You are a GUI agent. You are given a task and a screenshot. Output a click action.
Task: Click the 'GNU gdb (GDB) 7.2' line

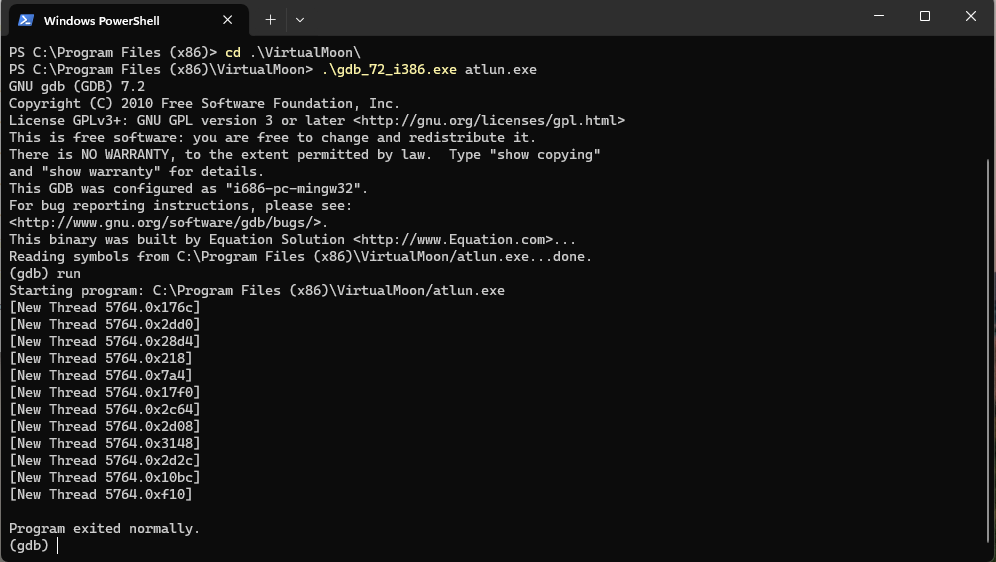[77, 86]
